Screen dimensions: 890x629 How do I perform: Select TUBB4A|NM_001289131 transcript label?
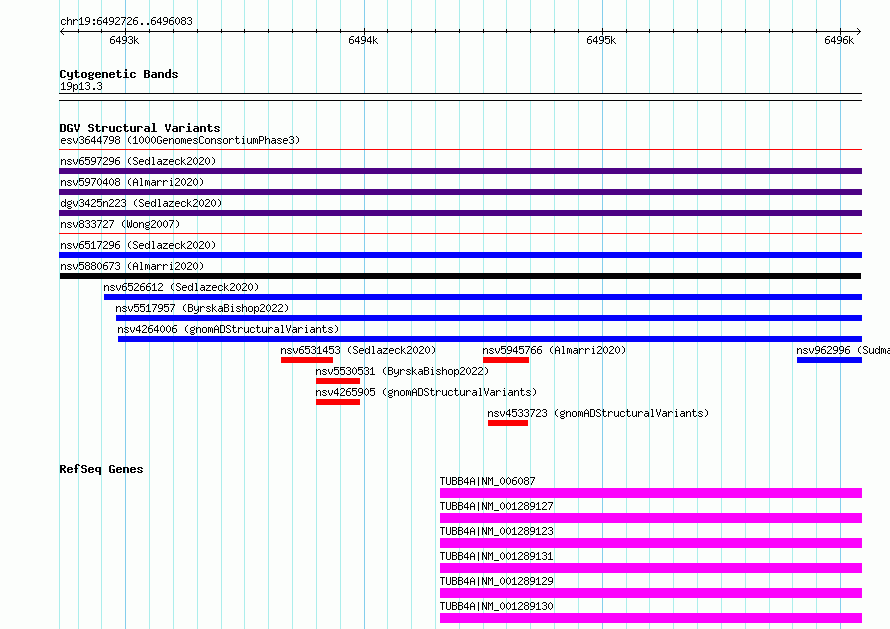(x=497, y=556)
